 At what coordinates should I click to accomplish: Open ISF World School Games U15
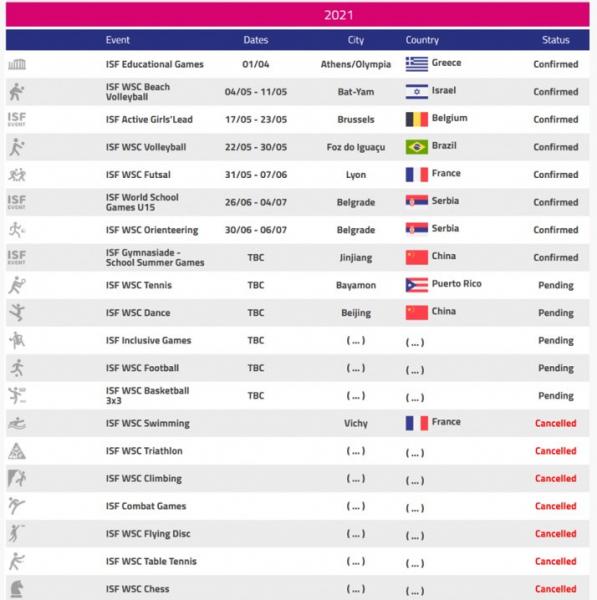click(142, 202)
